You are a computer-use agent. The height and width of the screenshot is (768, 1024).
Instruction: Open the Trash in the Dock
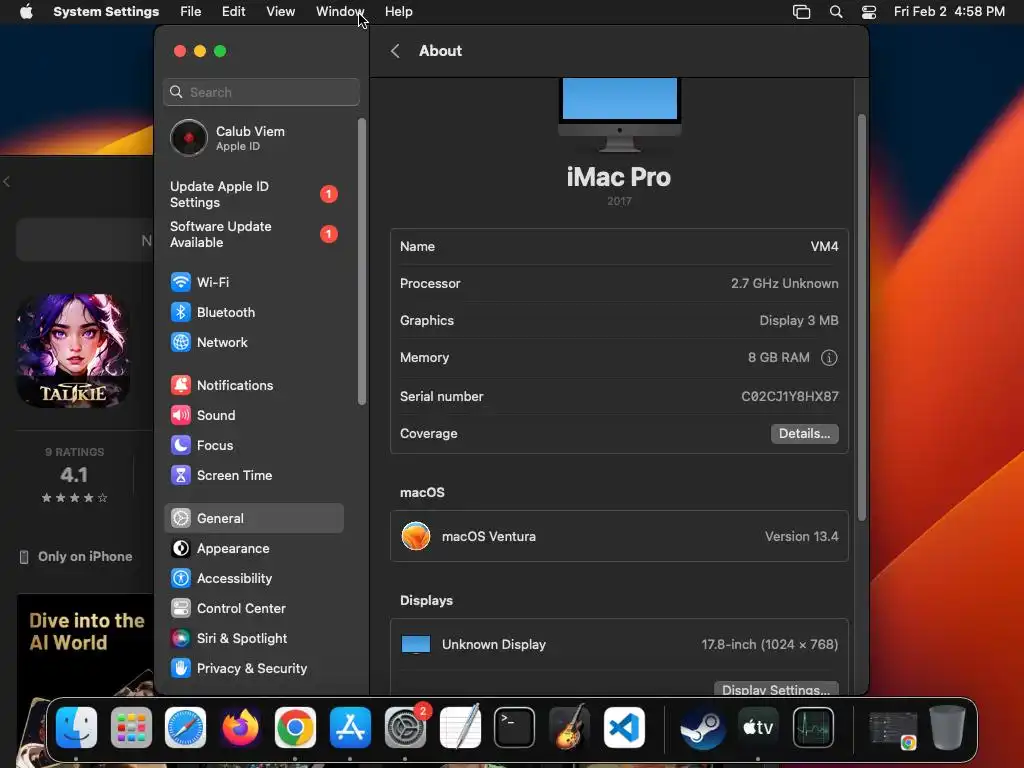coord(948,728)
